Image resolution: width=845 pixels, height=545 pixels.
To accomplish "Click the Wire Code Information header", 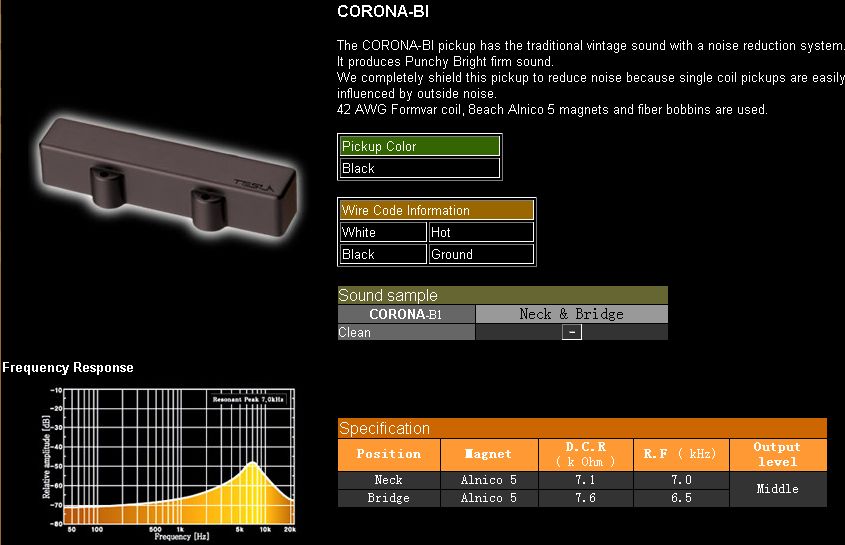I will (x=437, y=210).
